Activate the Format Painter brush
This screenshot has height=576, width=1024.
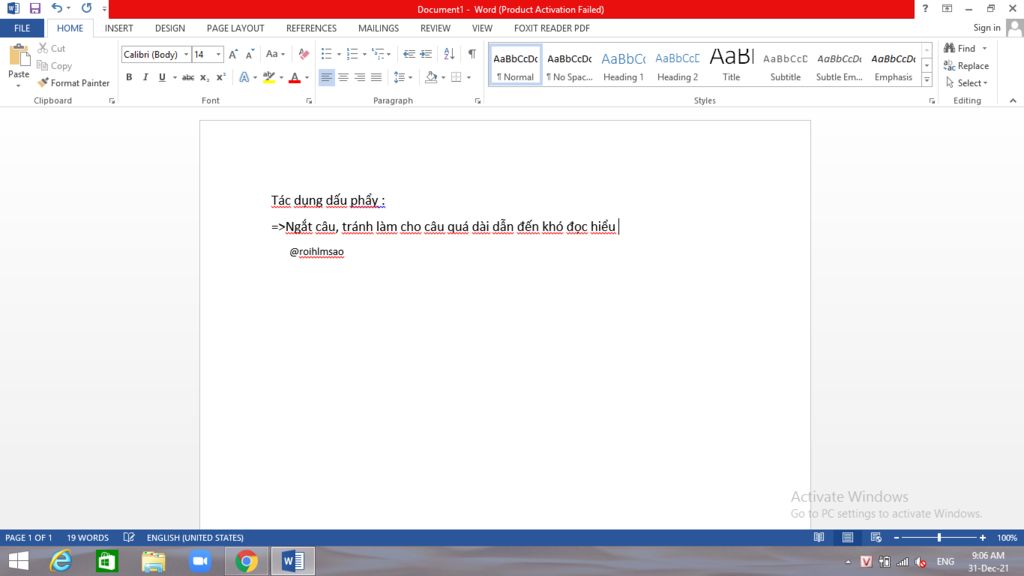[x=73, y=83]
